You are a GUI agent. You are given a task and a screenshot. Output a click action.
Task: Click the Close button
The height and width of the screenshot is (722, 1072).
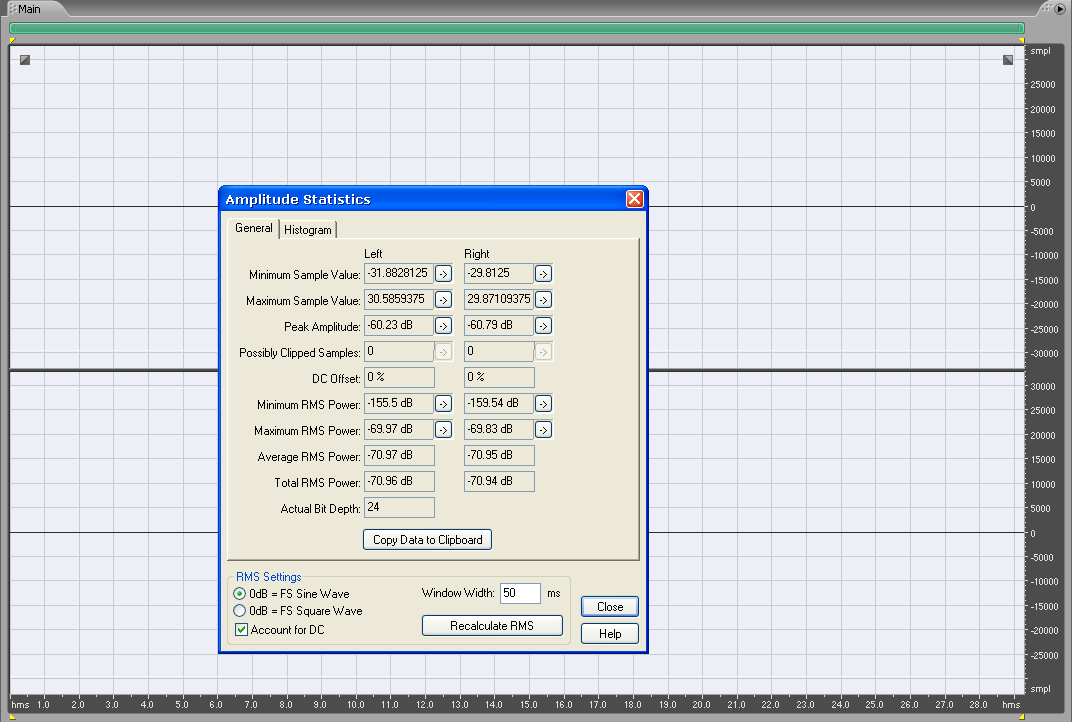tap(610, 606)
